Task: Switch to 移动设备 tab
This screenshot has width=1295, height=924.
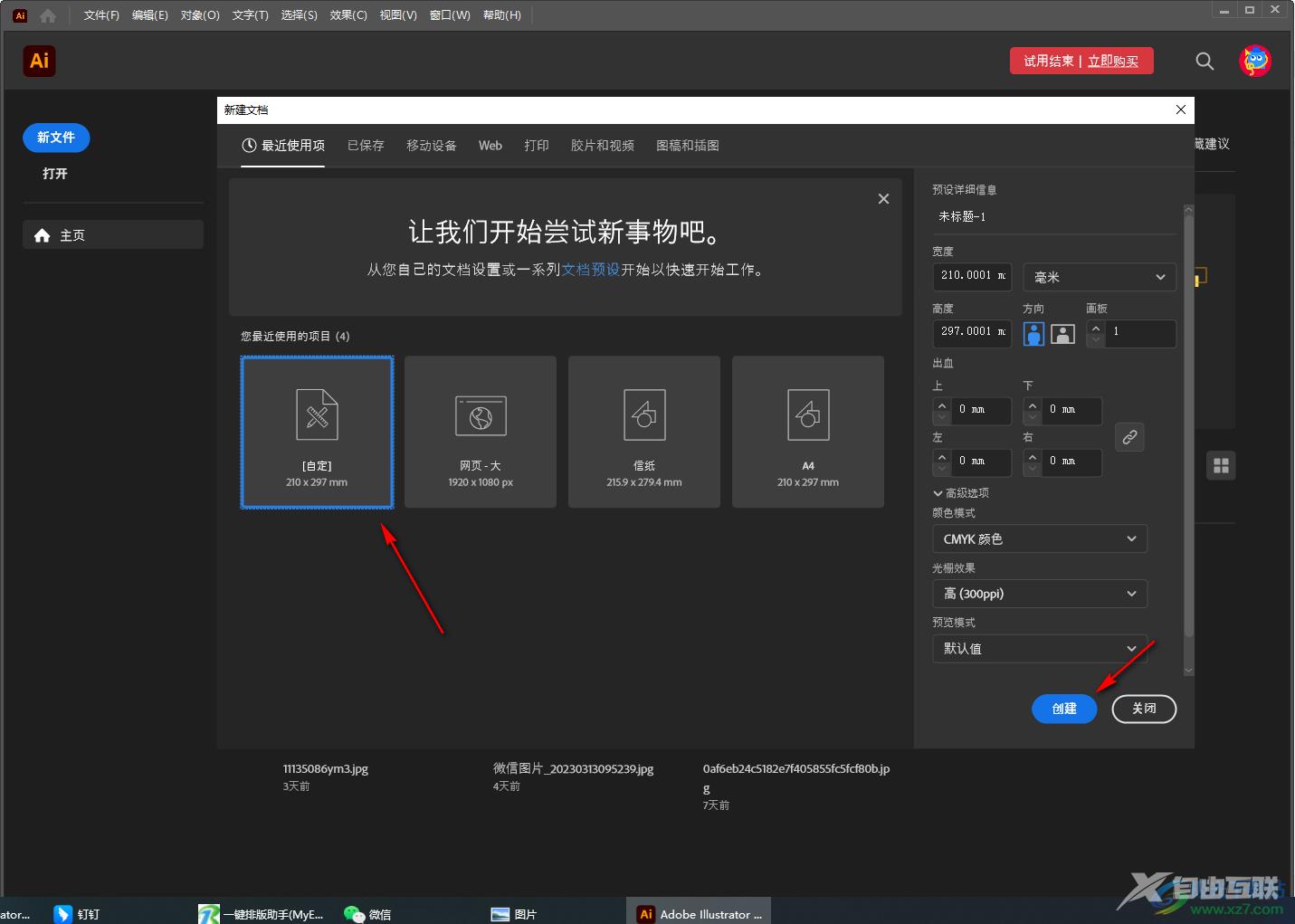Action: coord(432,146)
